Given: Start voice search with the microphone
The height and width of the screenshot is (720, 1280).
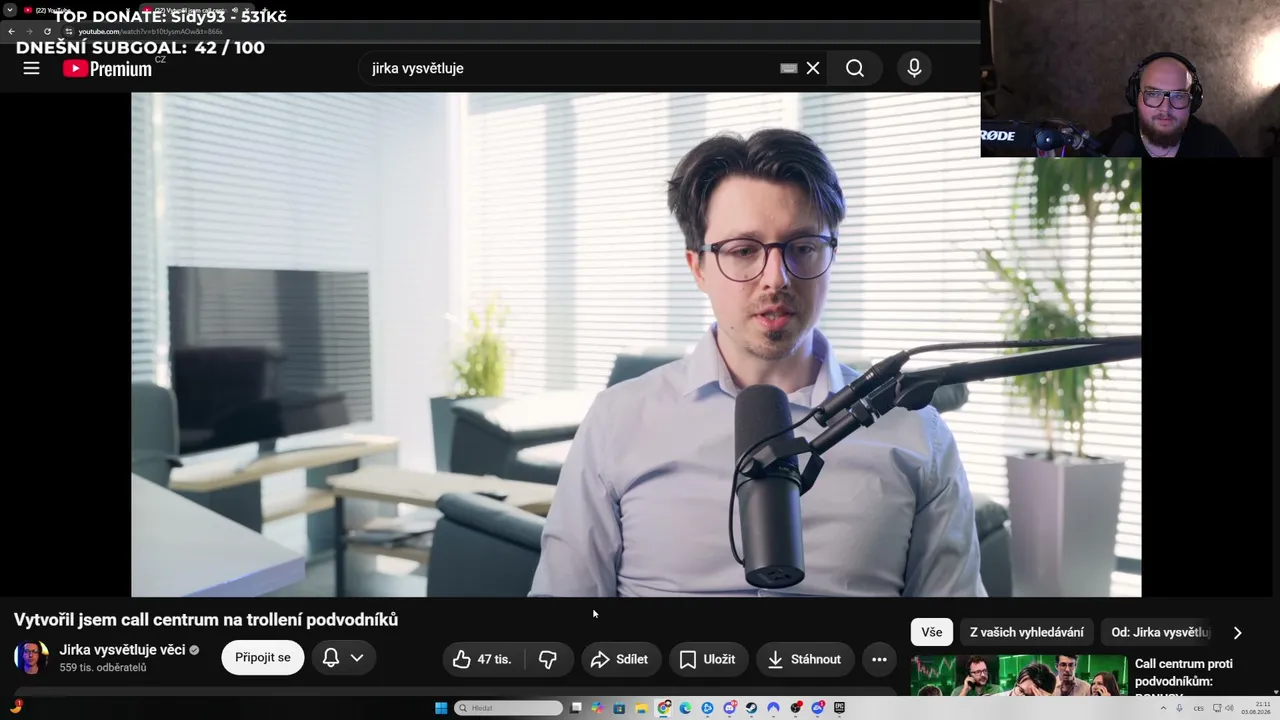Looking at the screenshot, I should (x=914, y=68).
